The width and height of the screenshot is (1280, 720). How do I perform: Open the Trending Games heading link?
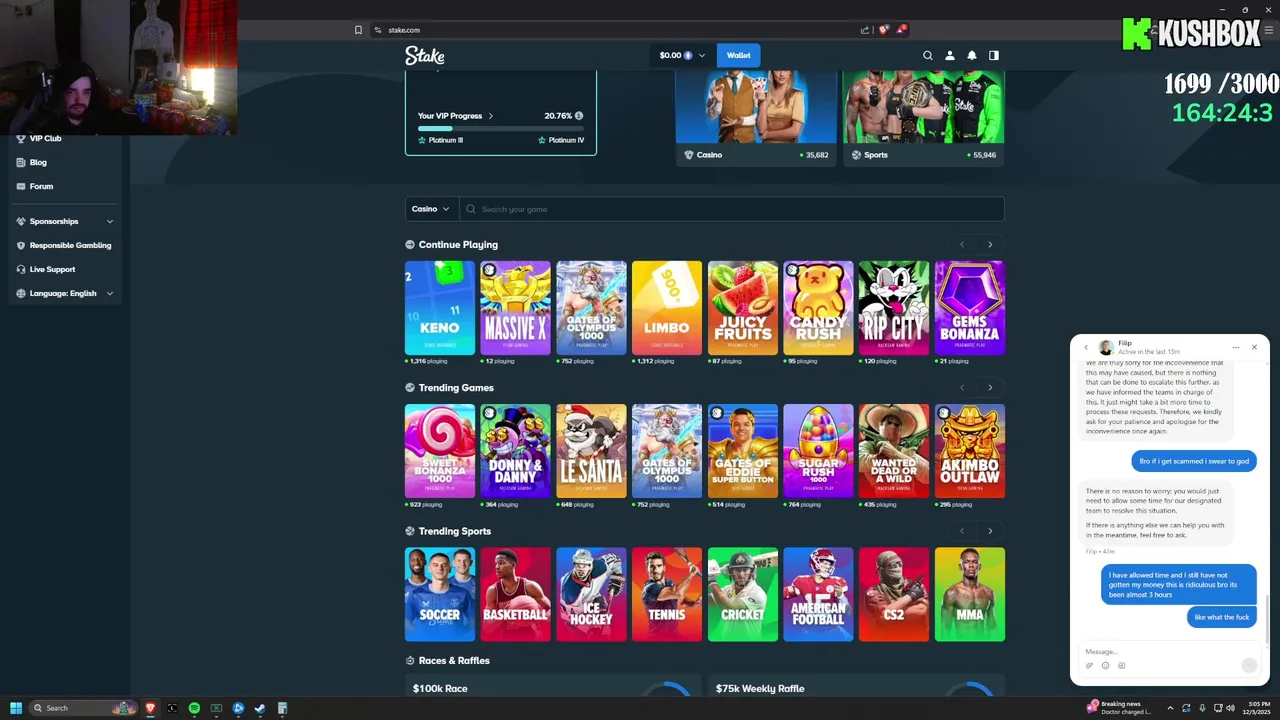(x=456, y=388)
